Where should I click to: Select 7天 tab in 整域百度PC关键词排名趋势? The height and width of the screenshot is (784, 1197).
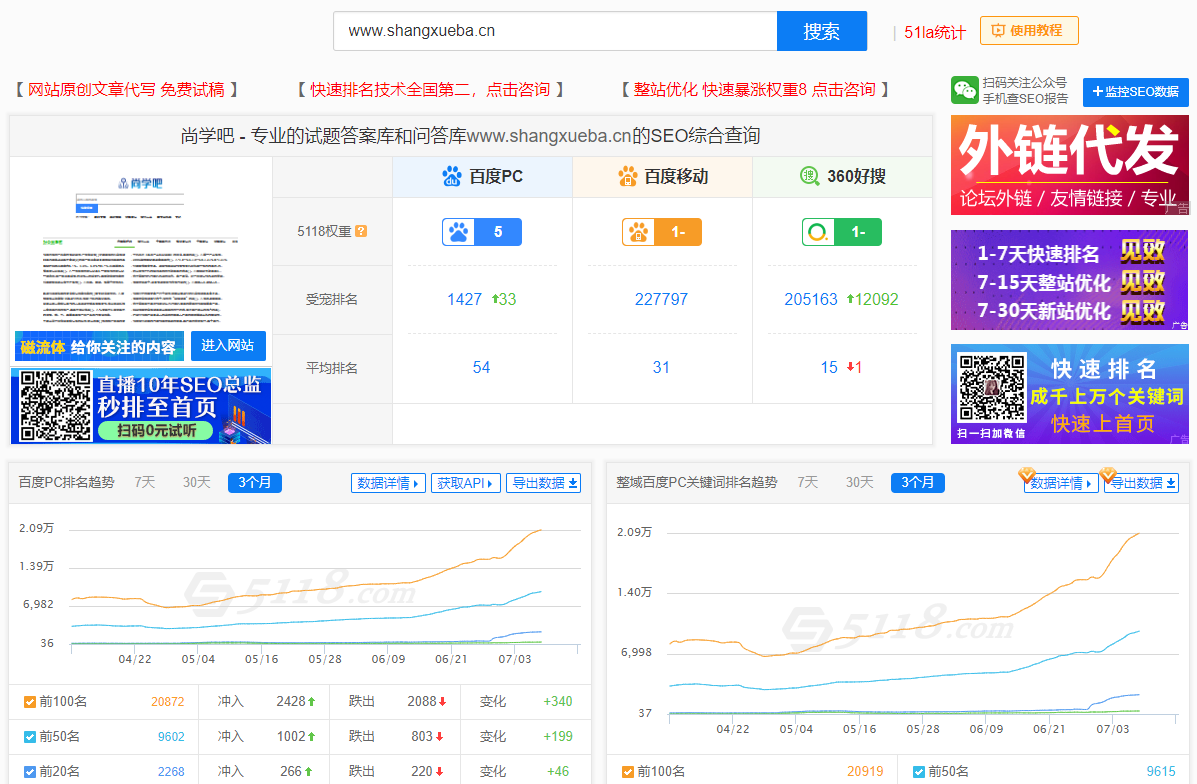coord(808,482)
